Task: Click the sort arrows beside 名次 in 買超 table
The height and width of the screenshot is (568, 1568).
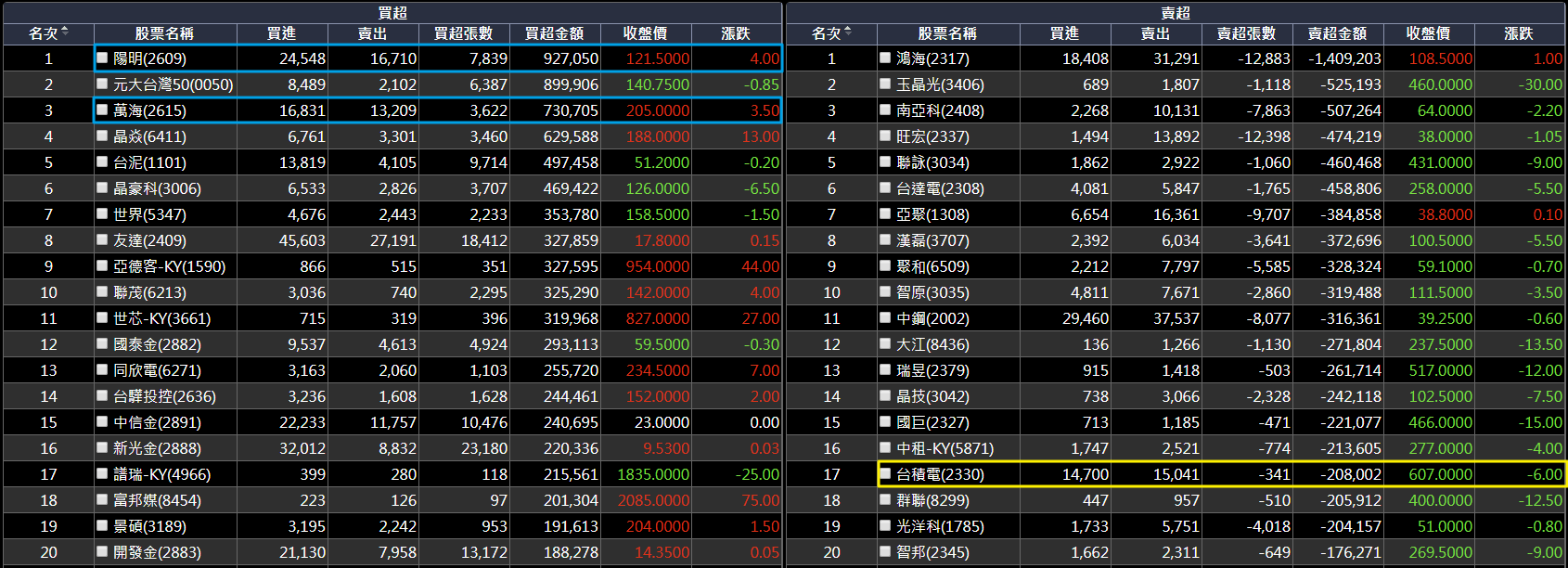Action: click(64, 32)
